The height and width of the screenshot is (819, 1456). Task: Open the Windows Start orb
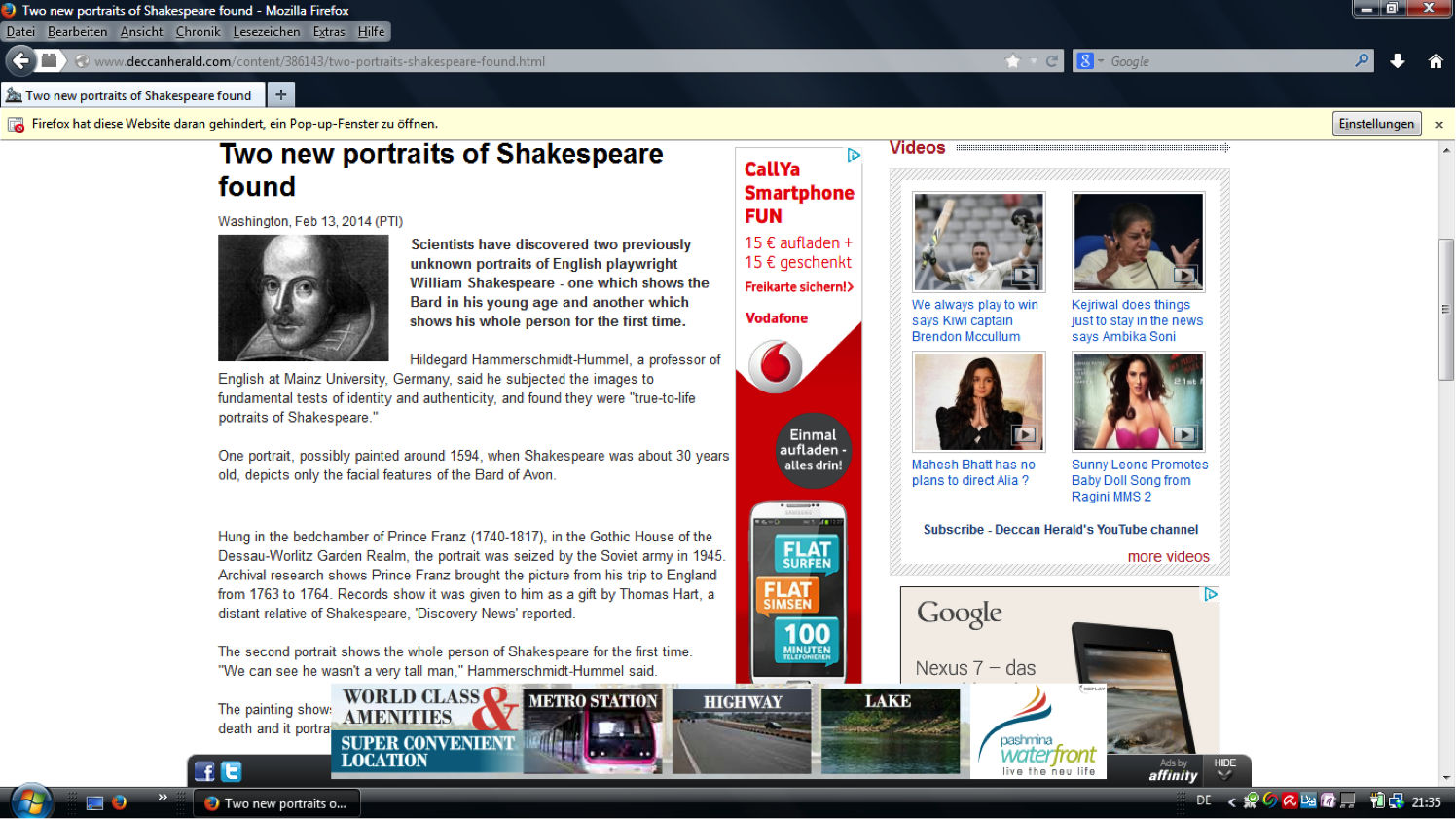[x=31, y=801]
